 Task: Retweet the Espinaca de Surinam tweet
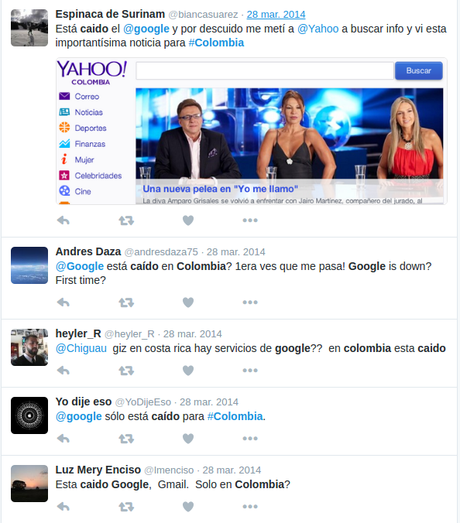pos(126,220)
